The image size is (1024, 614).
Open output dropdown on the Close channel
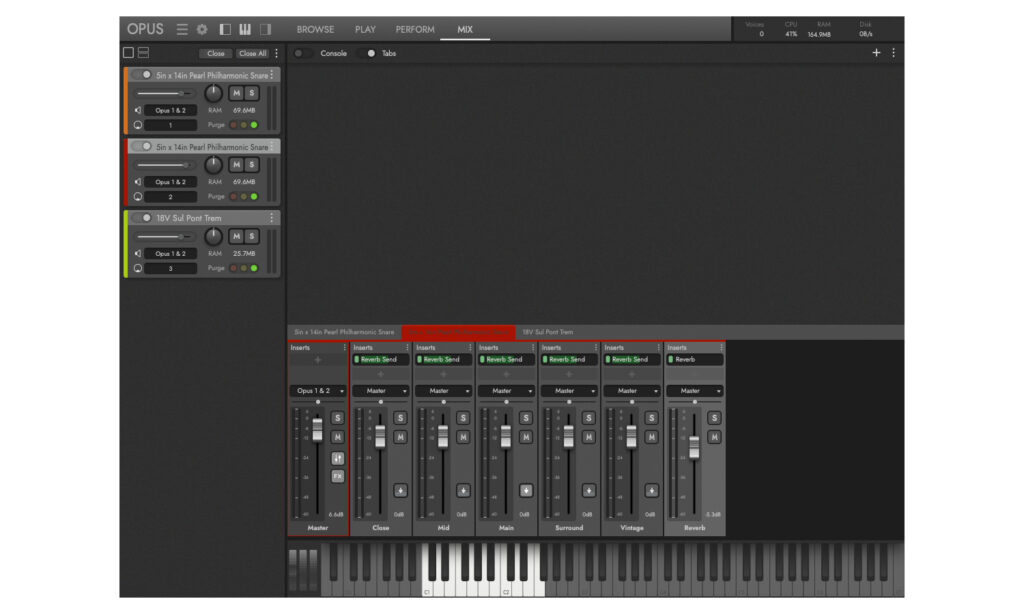click(x=381, y=391)
